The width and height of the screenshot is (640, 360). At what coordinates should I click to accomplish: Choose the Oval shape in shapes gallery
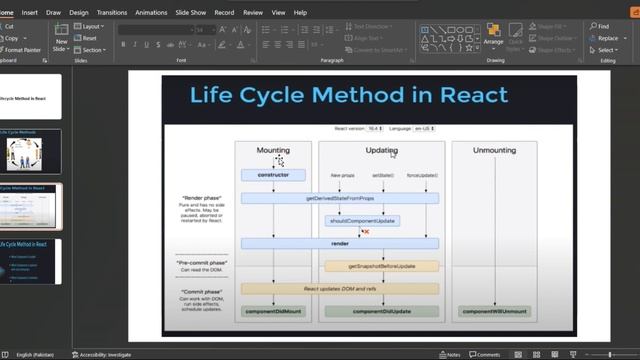[460, 30]
